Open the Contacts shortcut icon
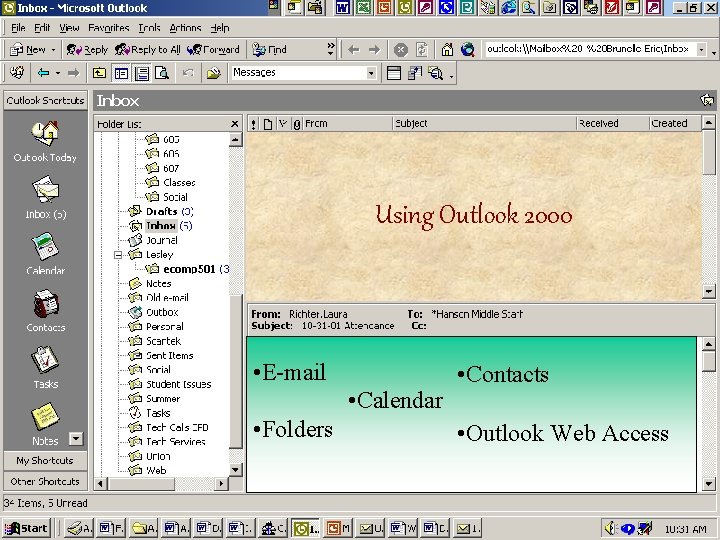Viewport: 720px width, 540px height. pyautogui.click(x=45, y=303)
